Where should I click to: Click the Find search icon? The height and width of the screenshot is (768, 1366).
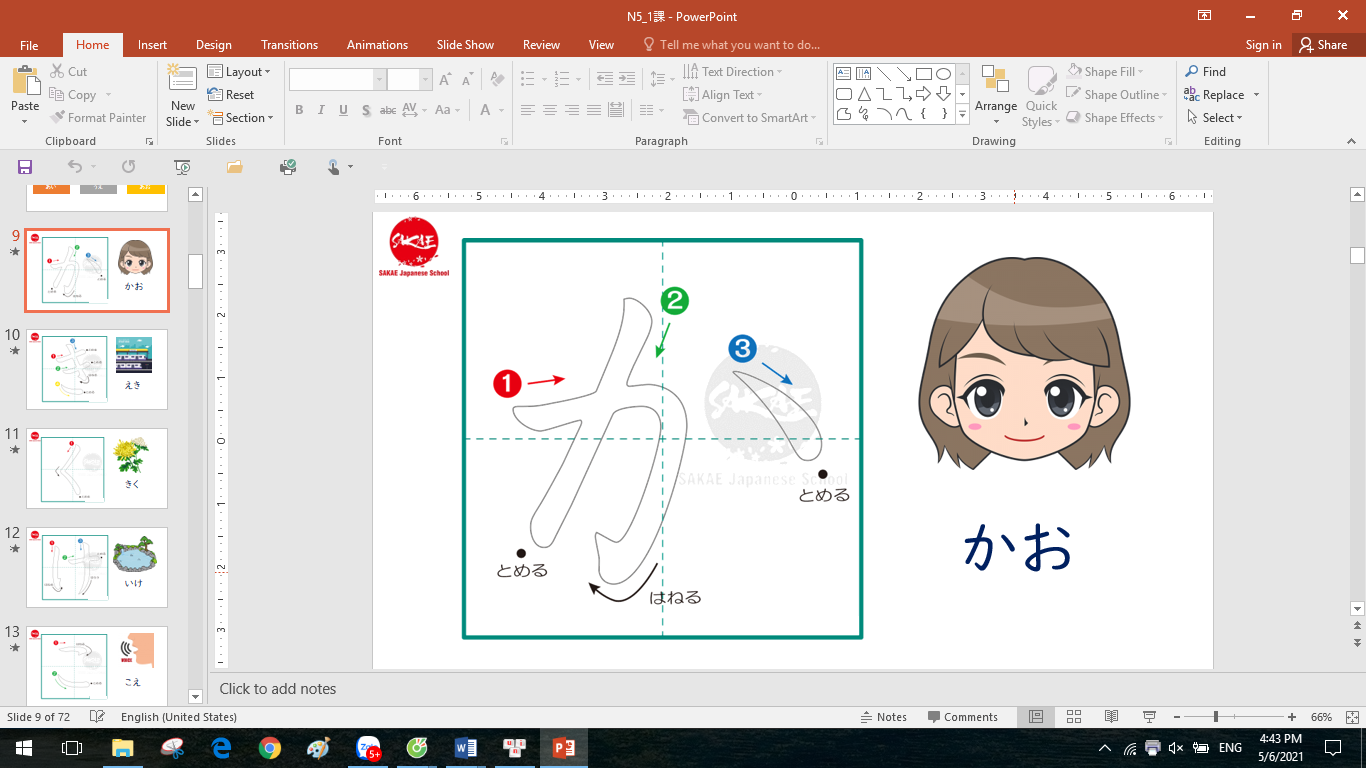pos(1192,72)
